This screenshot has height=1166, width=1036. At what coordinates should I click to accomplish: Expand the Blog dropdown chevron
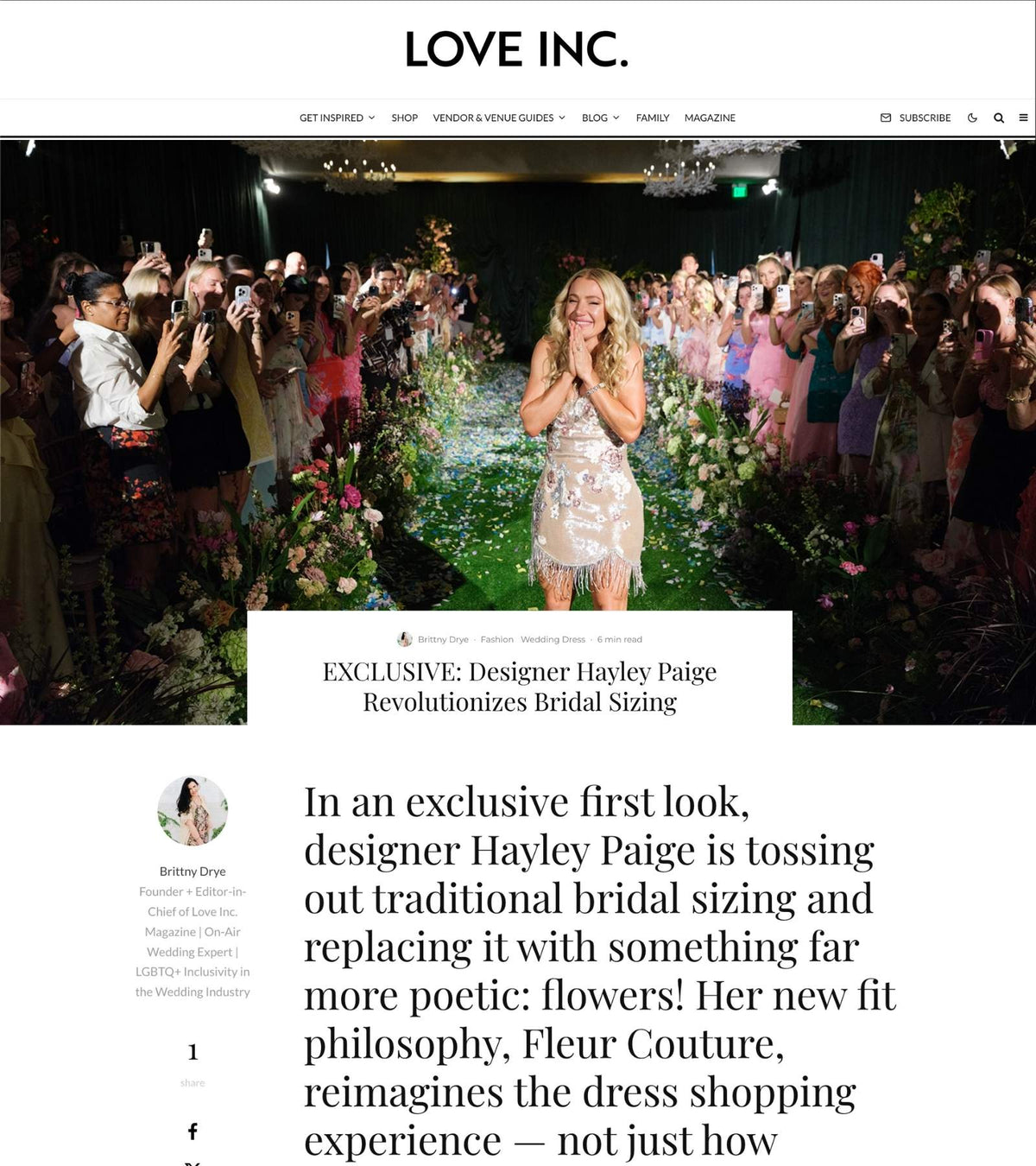[x=616, y=117]
